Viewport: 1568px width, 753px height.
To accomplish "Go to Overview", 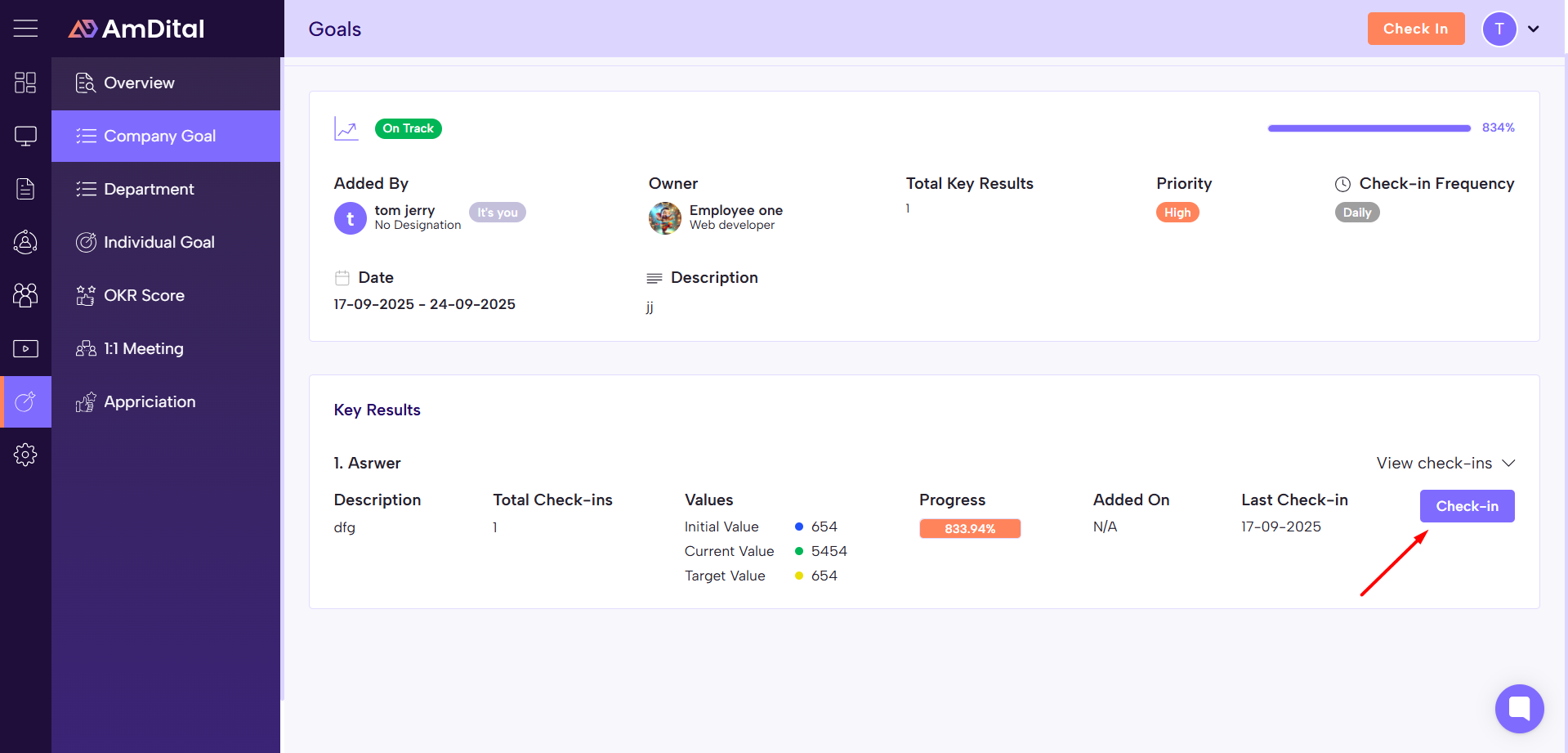I will pyautogui.click(x=166, y=83).
